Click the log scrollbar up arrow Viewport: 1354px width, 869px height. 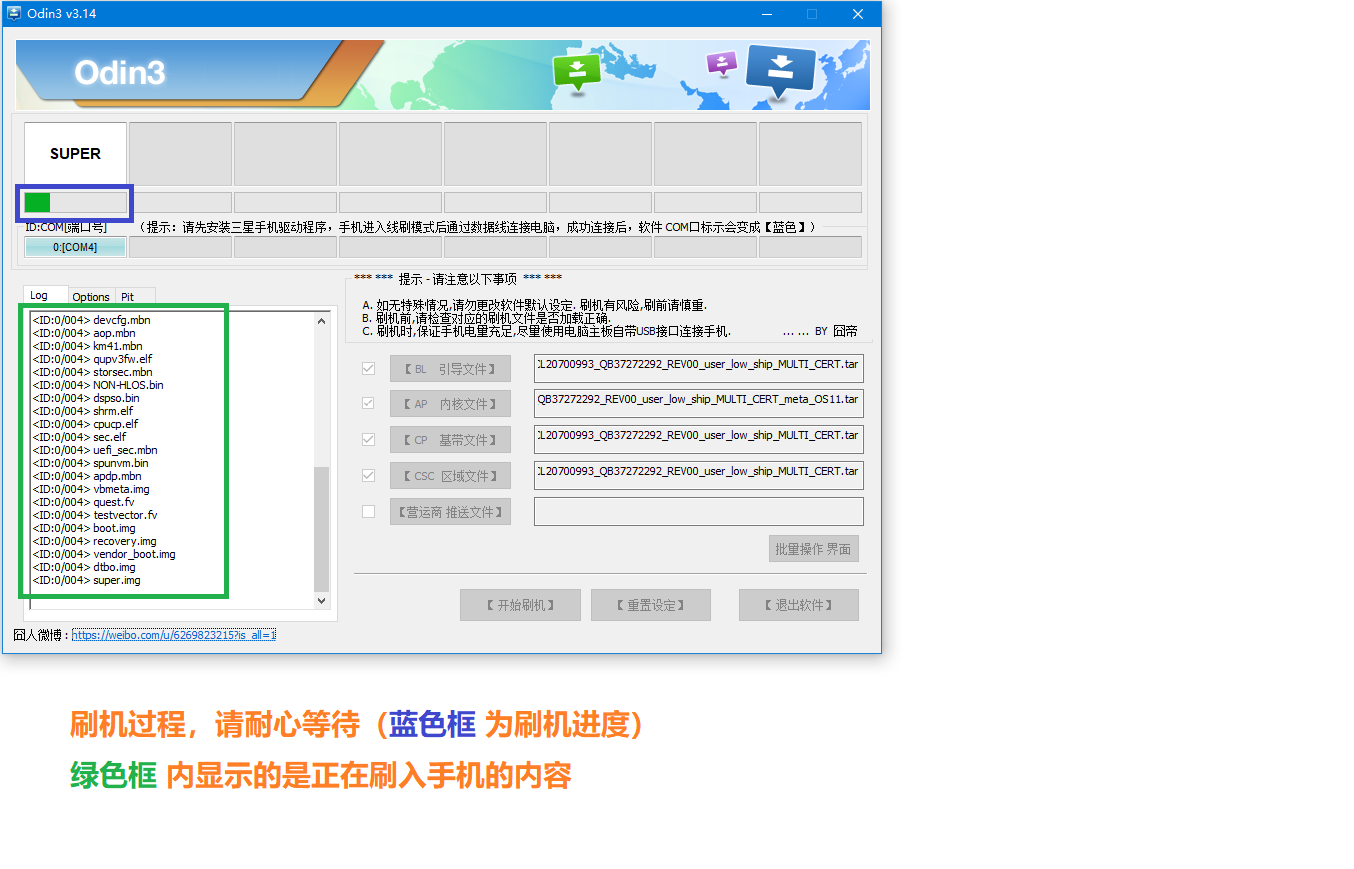tap(322, 321)
